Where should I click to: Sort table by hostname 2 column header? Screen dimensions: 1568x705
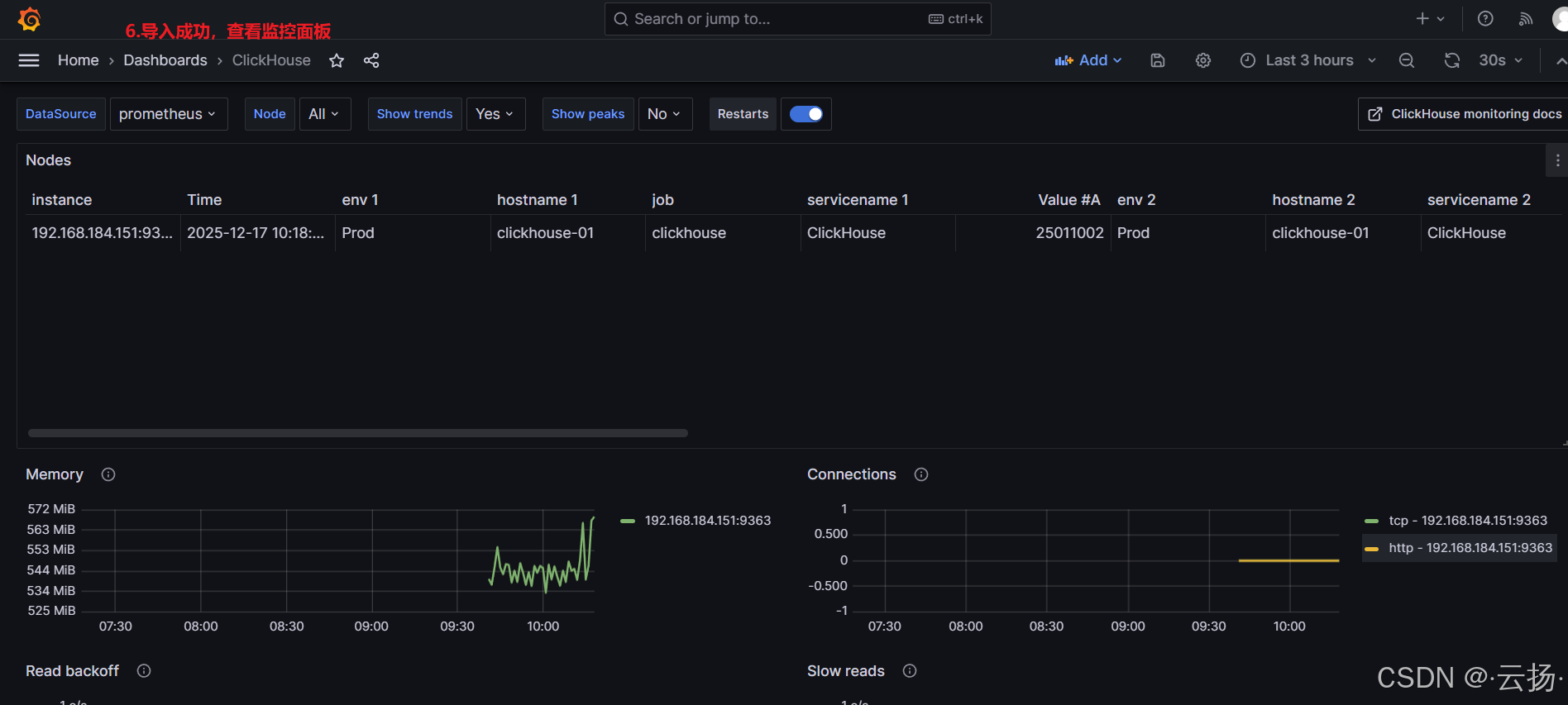pos(1313,200)
